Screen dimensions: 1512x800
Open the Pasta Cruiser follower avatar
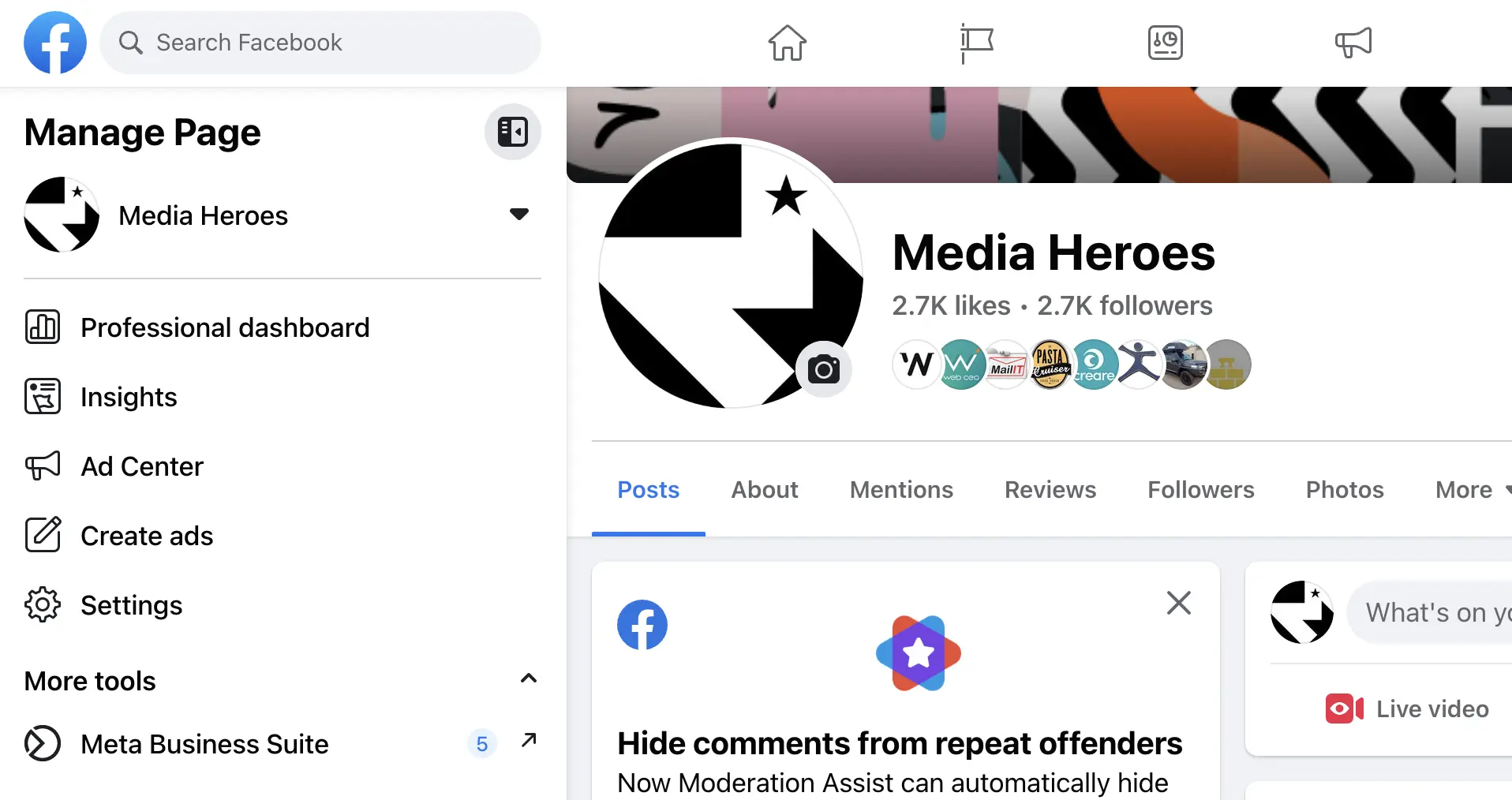pyautogui.click(x=1050, y=364)
